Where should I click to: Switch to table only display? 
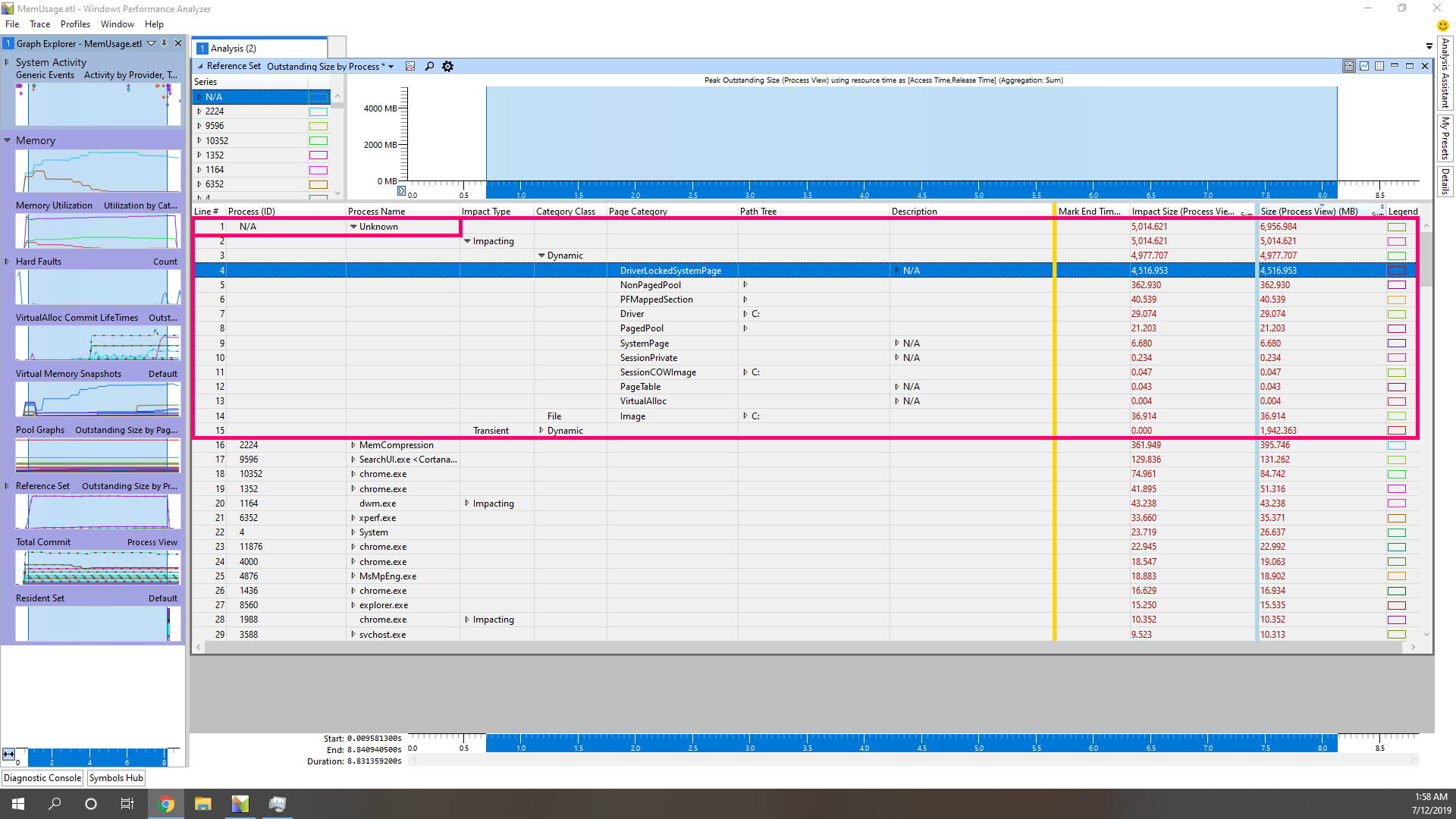point(1379,66)
